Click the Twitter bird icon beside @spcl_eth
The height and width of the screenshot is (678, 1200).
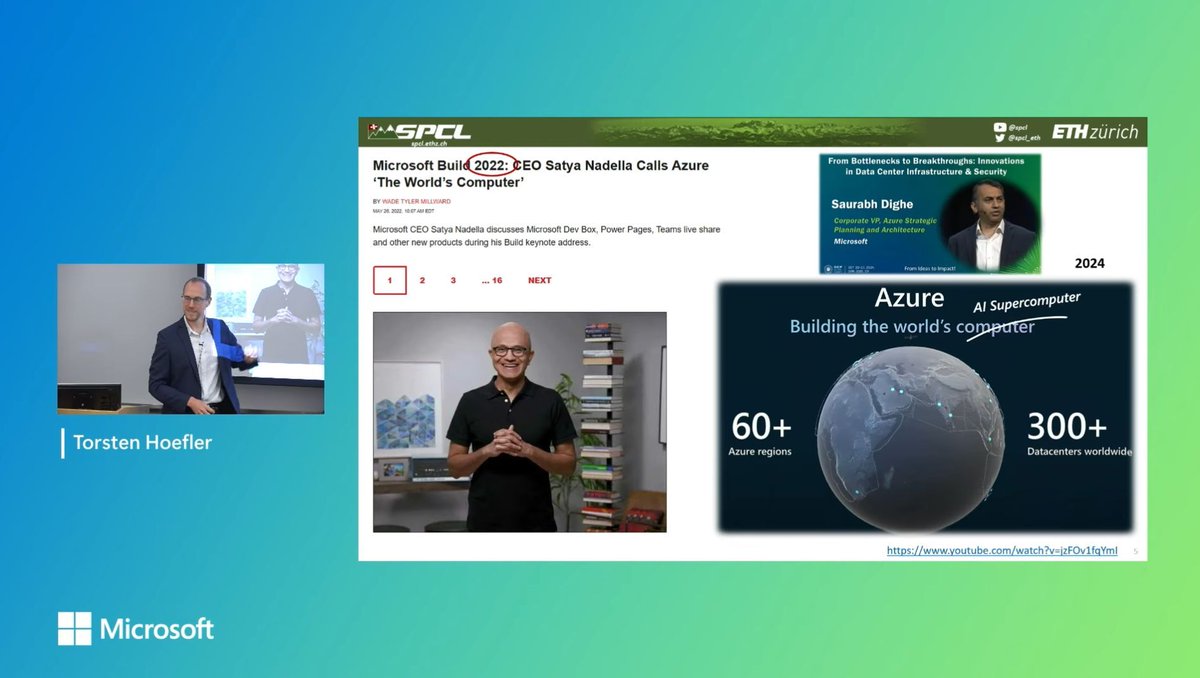point(1000,138)
